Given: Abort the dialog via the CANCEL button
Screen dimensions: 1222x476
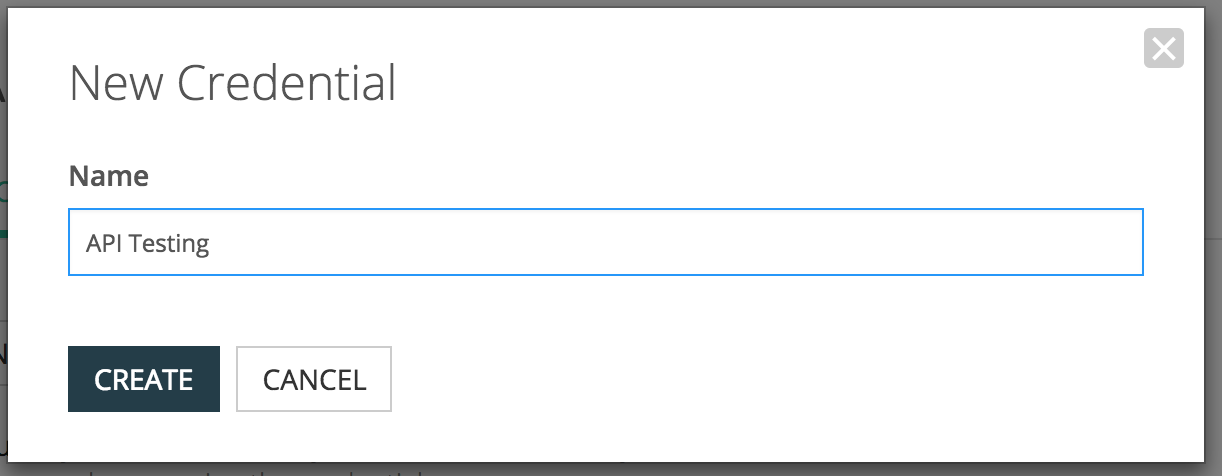Looking at the screenshot, I should 314,379.
